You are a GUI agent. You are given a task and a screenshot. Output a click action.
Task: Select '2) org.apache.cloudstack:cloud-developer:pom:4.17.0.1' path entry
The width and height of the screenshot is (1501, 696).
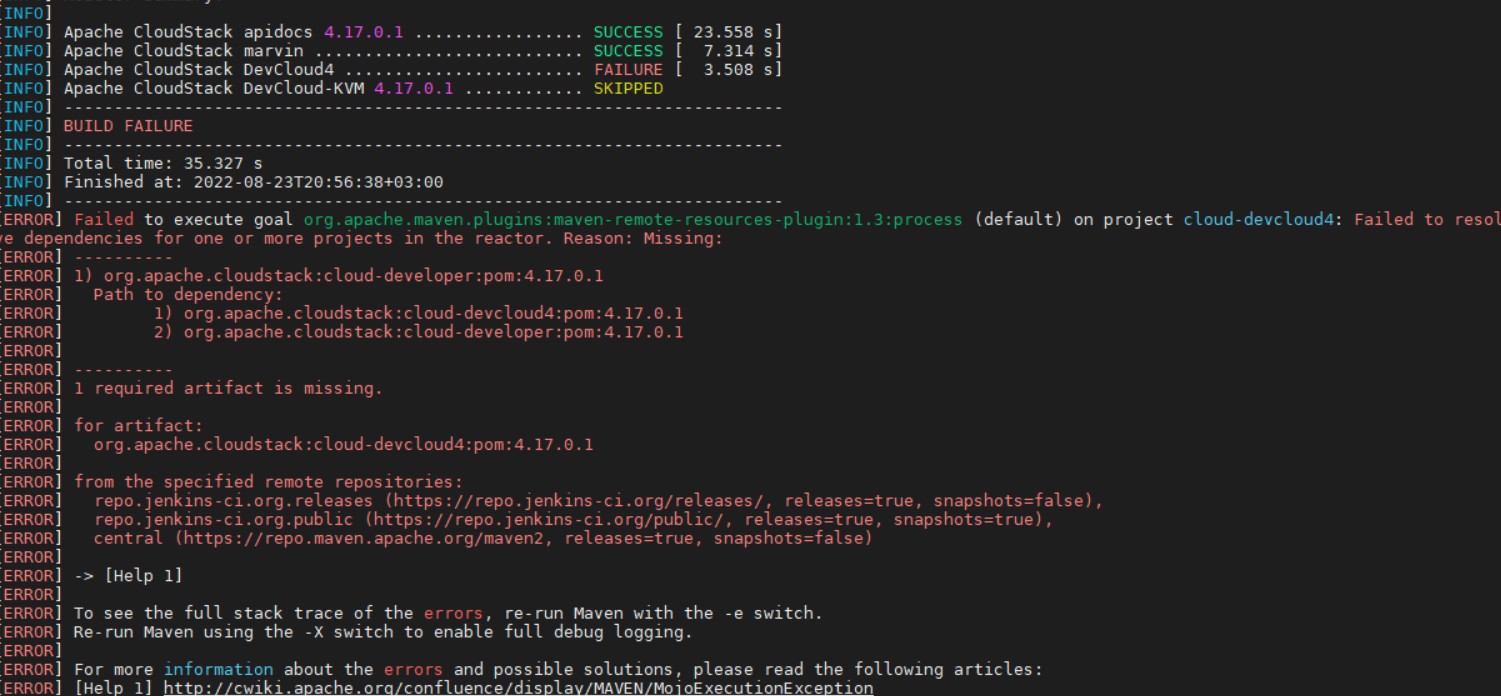point(418,332)
